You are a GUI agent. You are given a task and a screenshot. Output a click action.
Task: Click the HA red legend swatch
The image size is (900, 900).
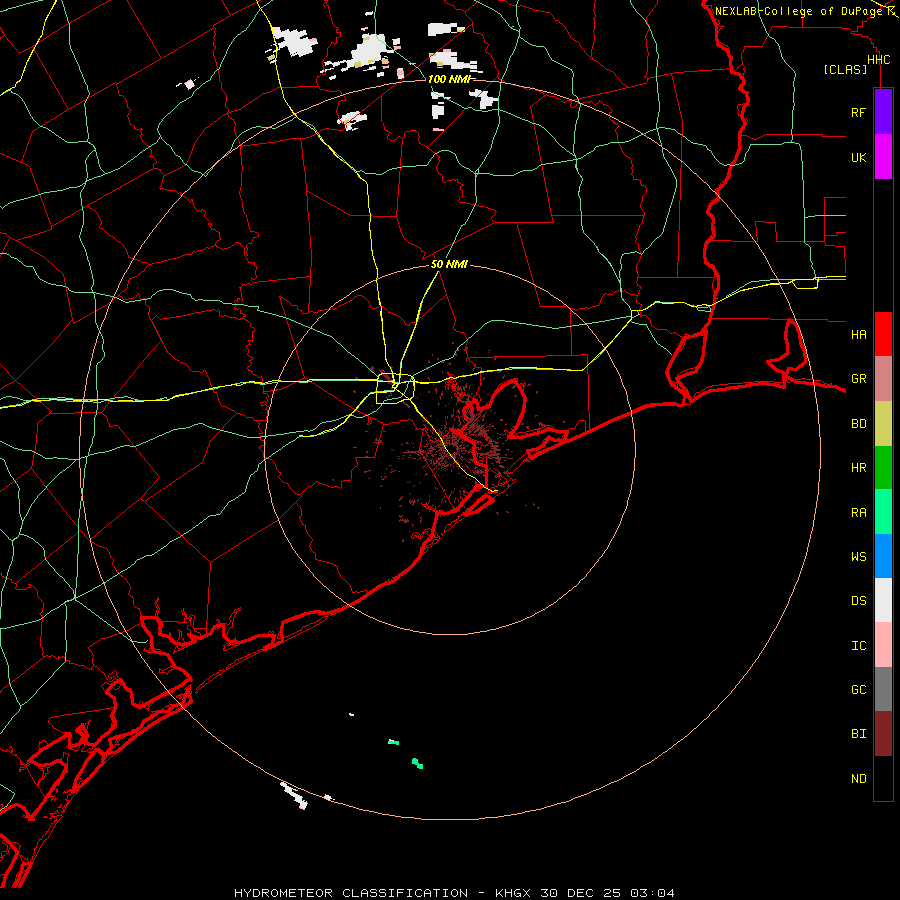click(x=883, y=334)
